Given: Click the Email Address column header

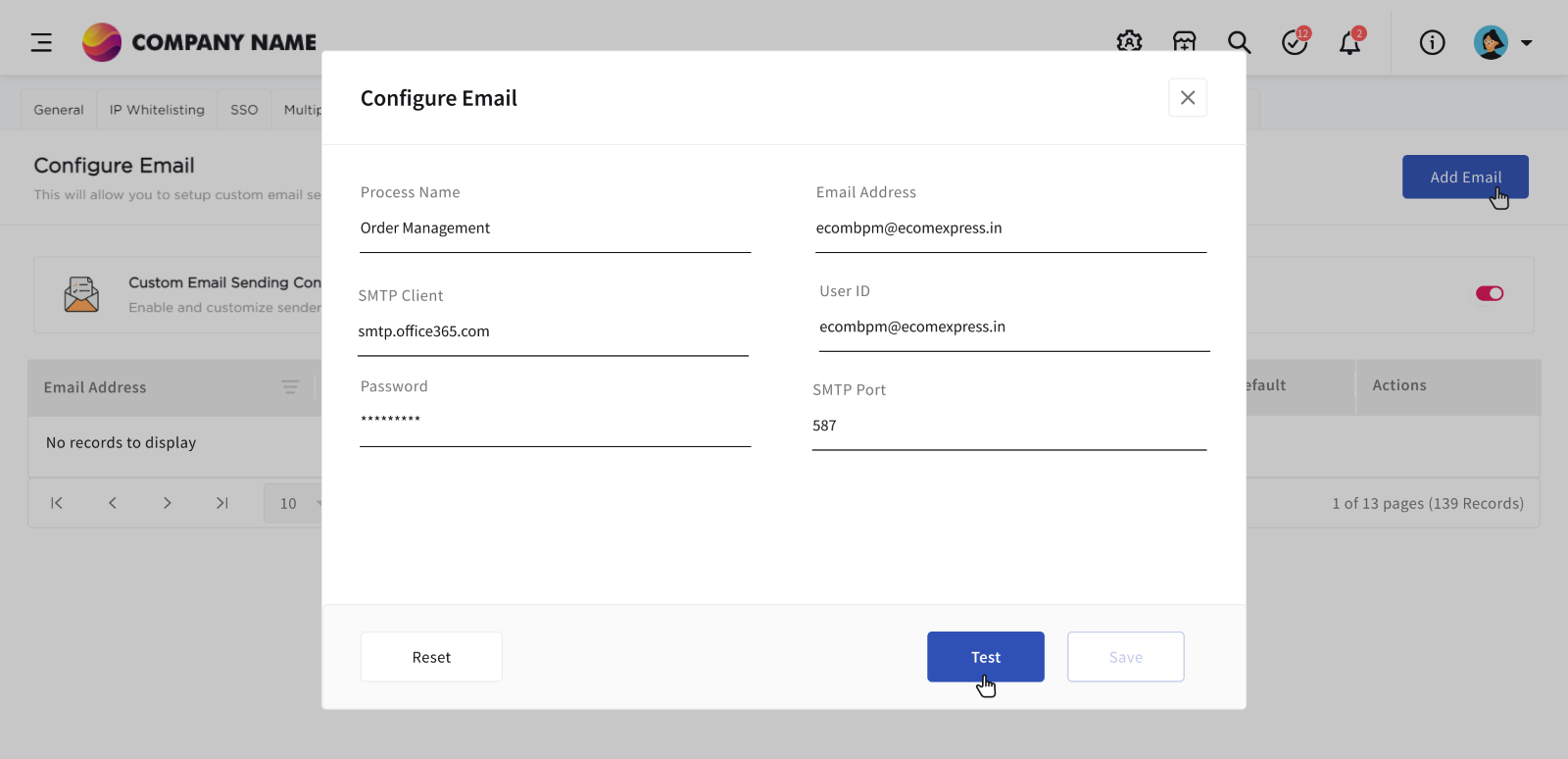Looking at the screenshot, I should pyautogui.click(x=95, y=387).
